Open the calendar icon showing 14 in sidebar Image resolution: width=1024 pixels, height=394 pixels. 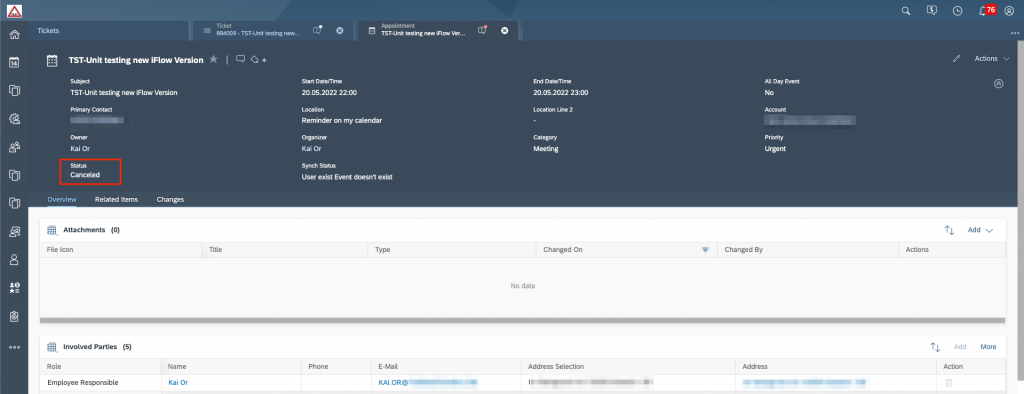pos(14,63)
